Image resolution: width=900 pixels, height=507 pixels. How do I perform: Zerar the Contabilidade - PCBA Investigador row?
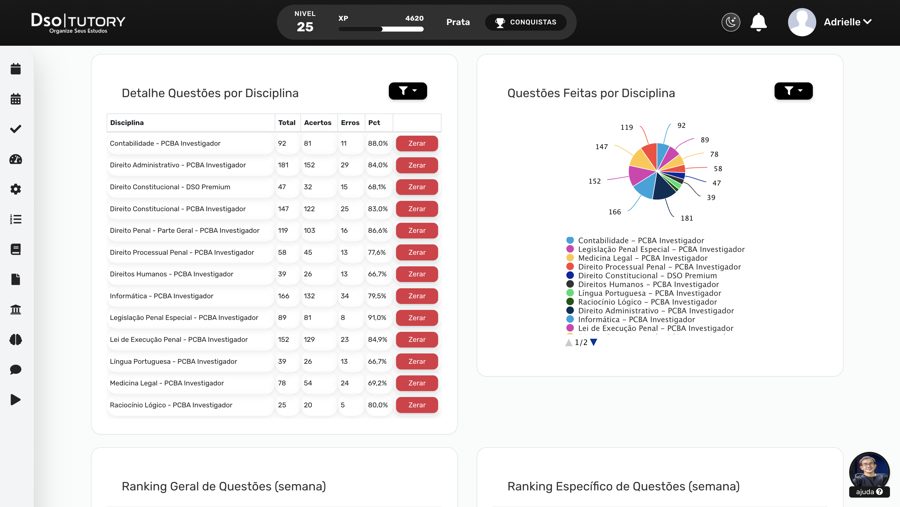417,144
